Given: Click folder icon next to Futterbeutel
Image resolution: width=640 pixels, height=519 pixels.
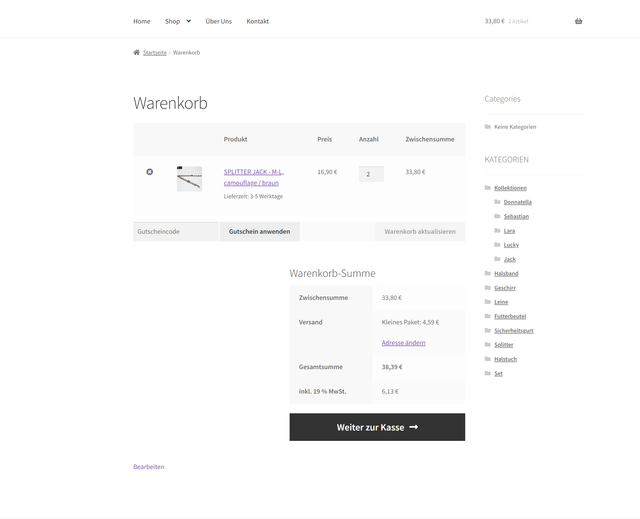Looking at the screenshot, I should coord(487,316).
